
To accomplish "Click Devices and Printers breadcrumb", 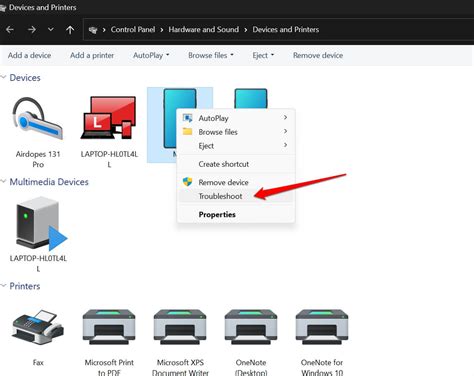I will [286, 30].
